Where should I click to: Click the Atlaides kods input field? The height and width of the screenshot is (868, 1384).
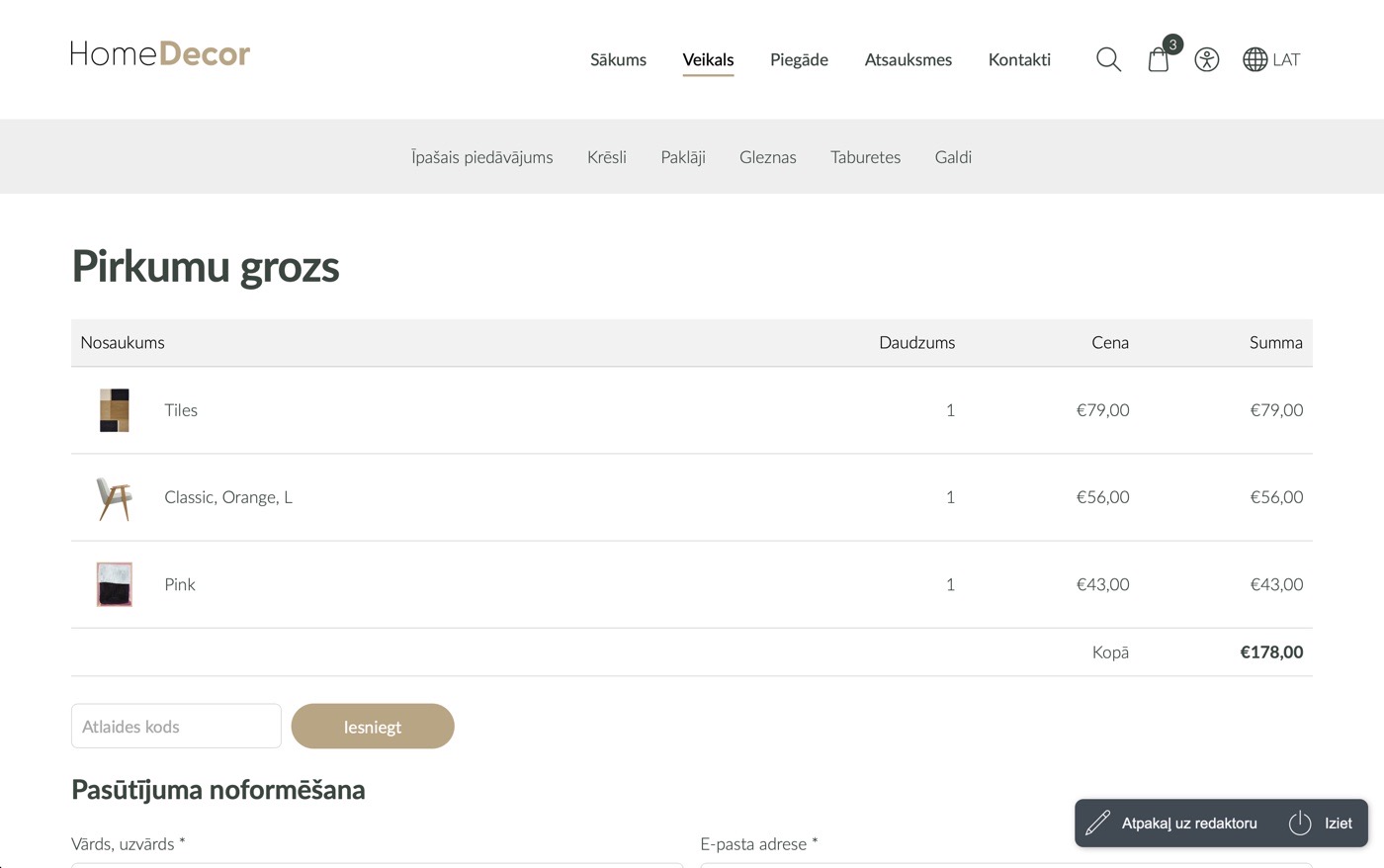176,727
